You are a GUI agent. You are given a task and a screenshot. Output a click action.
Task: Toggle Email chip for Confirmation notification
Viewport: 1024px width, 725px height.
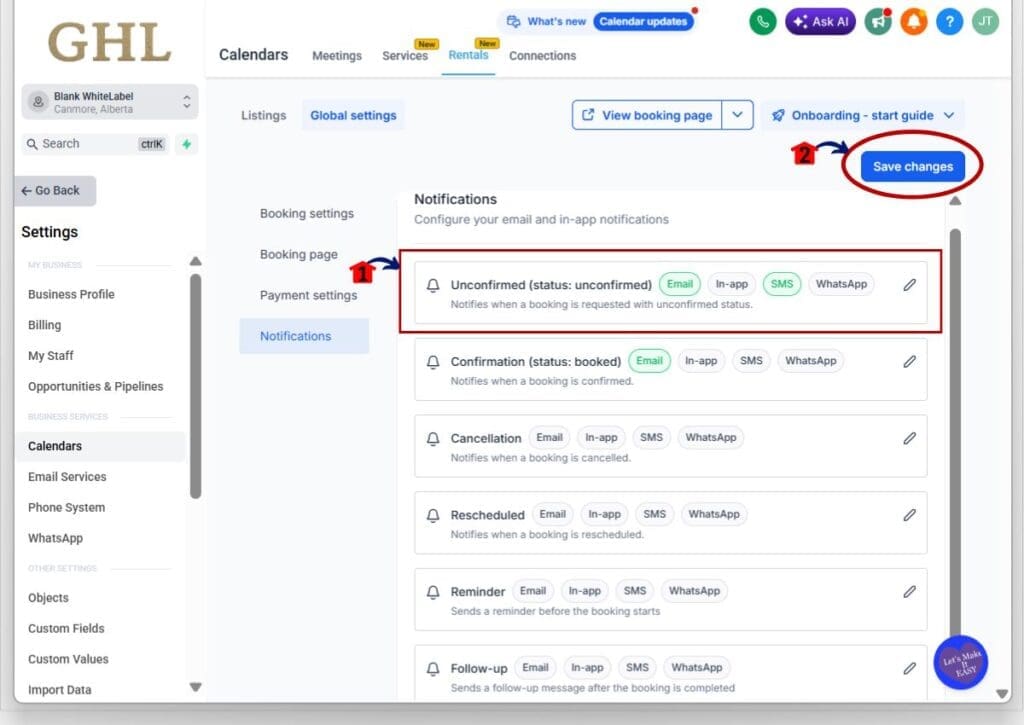point(649,361)
